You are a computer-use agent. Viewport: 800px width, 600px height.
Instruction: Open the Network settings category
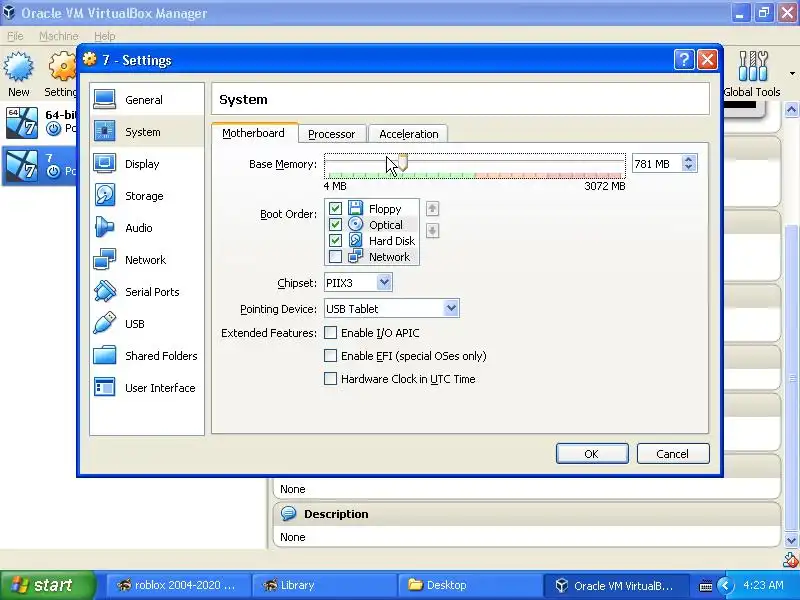pyautogui.click(x=147, y=260)
